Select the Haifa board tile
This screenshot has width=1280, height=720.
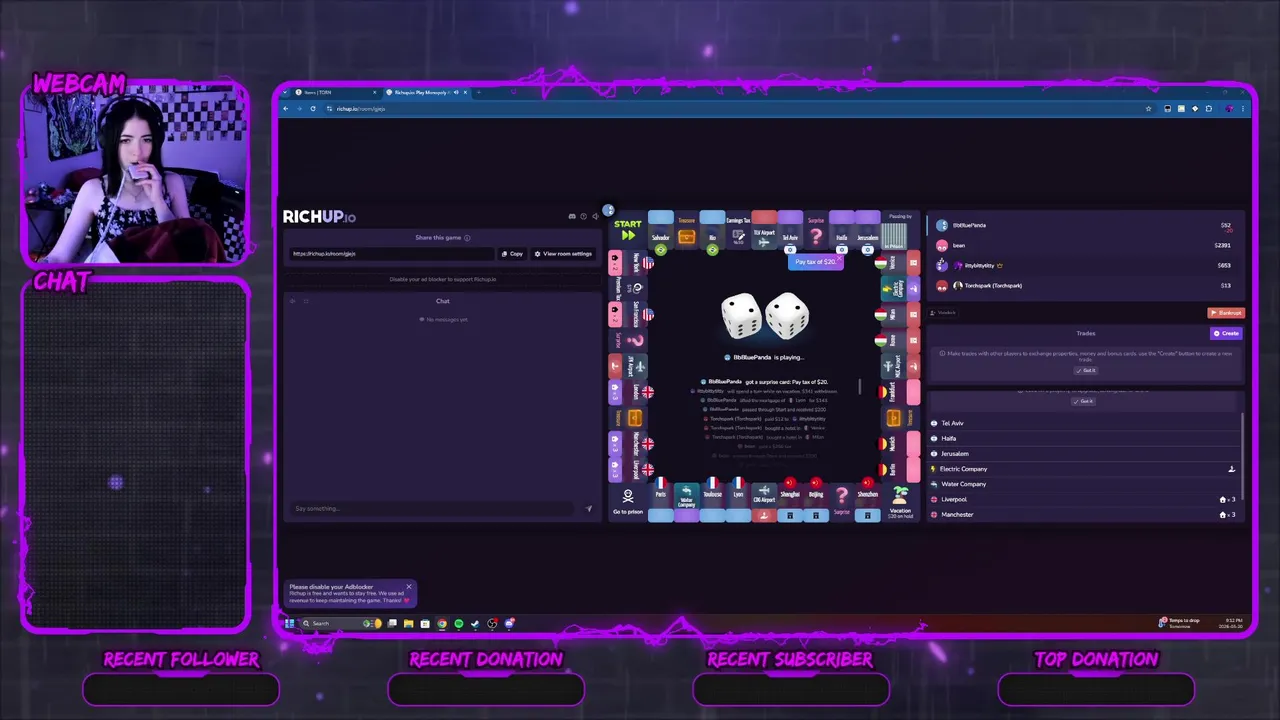pyautogui.click(x=842, y=231)
